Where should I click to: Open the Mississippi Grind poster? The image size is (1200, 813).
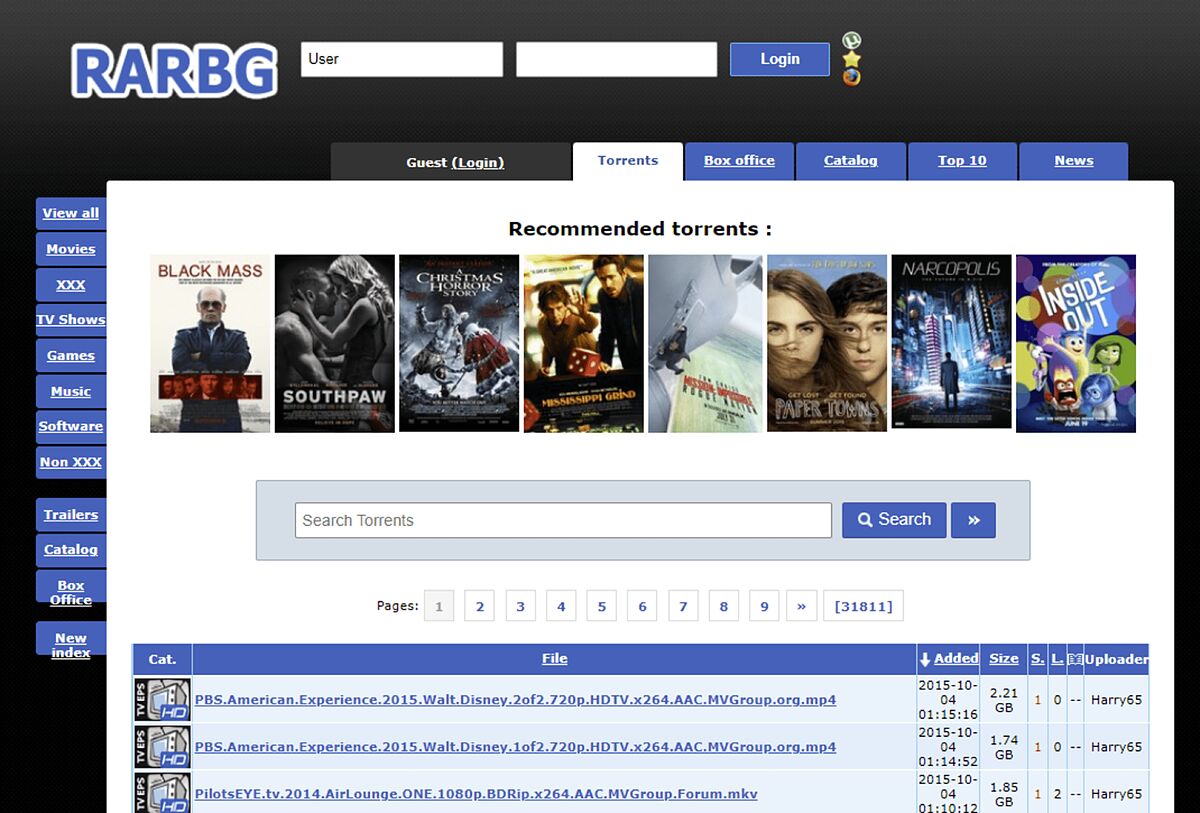click(x=584, y=343)
